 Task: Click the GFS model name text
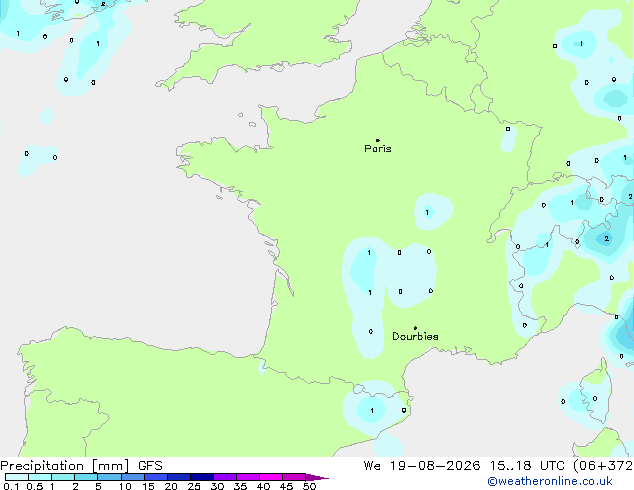pyautogui.click(x=150, y=466)
